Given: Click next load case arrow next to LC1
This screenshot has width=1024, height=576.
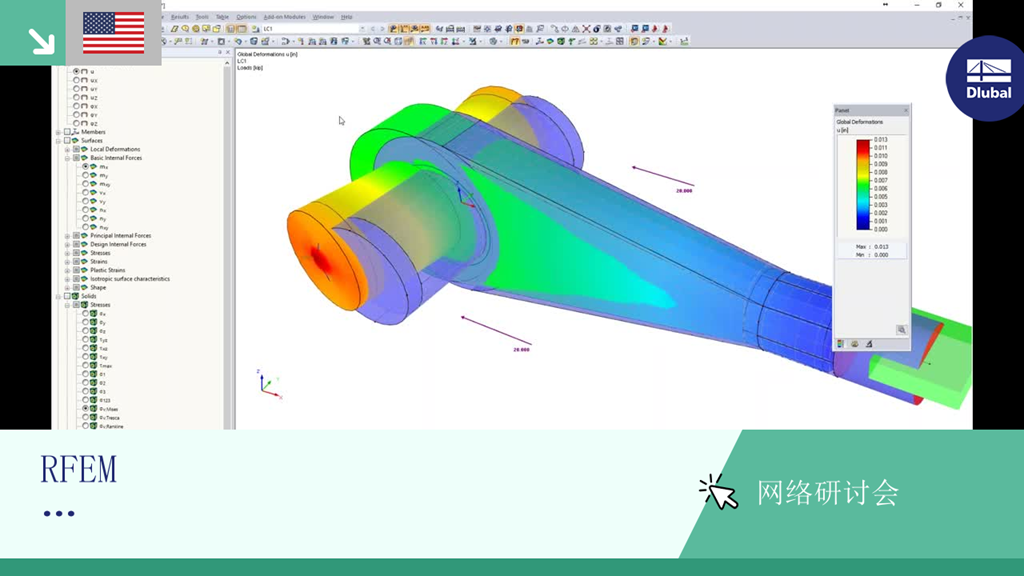Looking at the screenshot, I should (x=382, y=29).
